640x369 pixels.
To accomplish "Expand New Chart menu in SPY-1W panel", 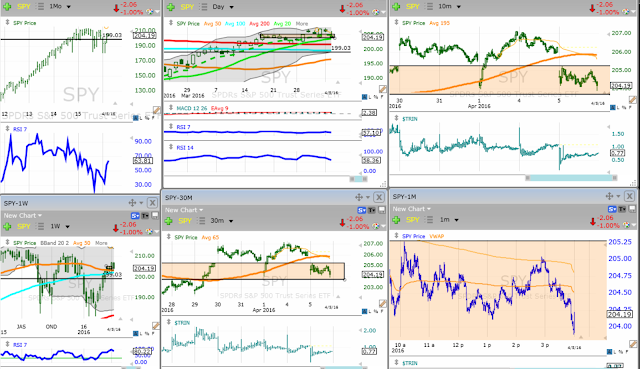I will tap(23, 216).
